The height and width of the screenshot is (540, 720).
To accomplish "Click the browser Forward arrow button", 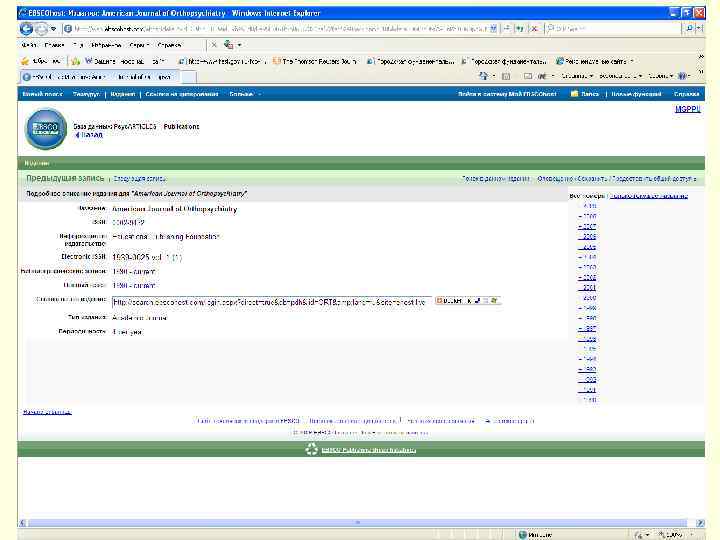I will (x=41, y=29).
